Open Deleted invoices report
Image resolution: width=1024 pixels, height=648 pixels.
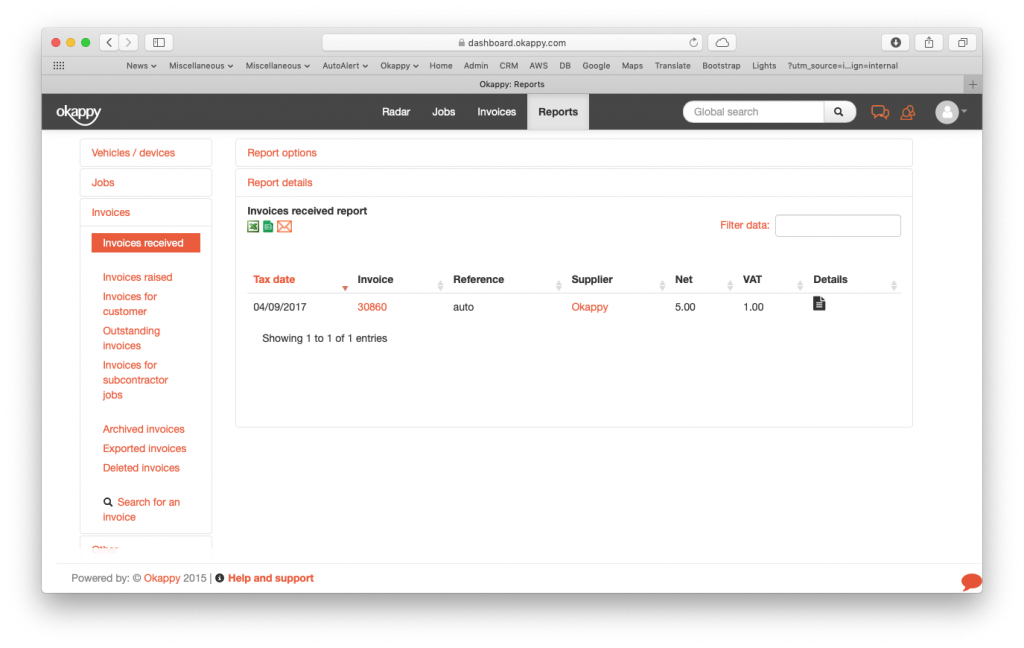pyautogui.click(x=141, y=468)
